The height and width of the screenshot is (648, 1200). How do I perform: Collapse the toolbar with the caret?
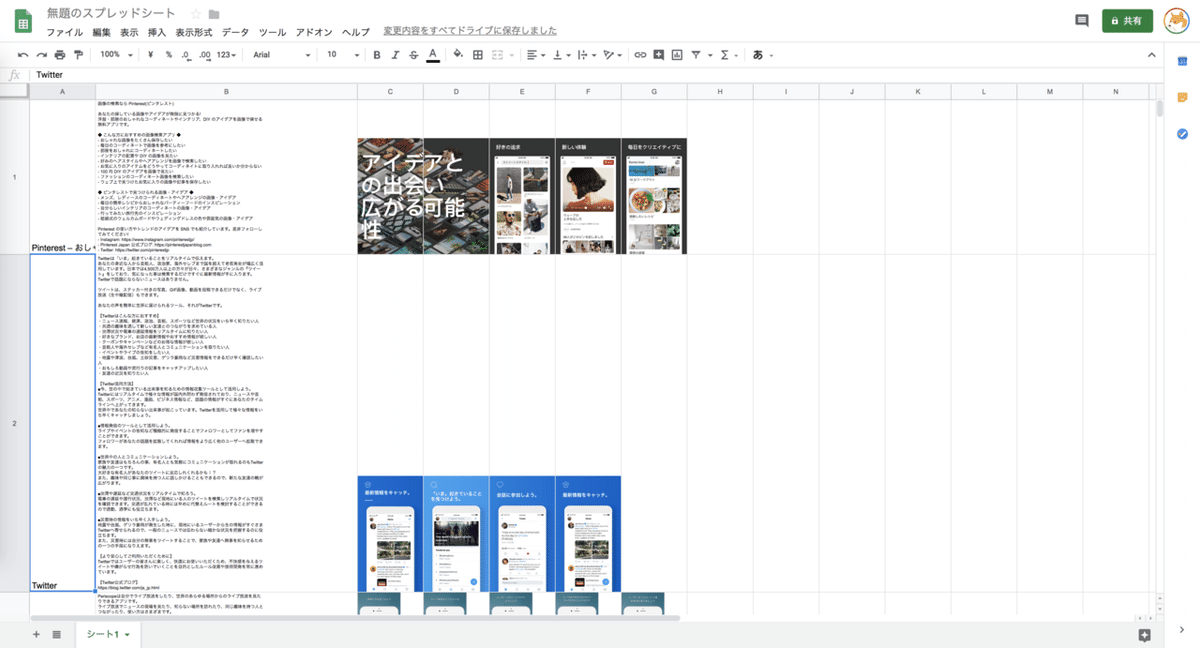[1150, 54]
